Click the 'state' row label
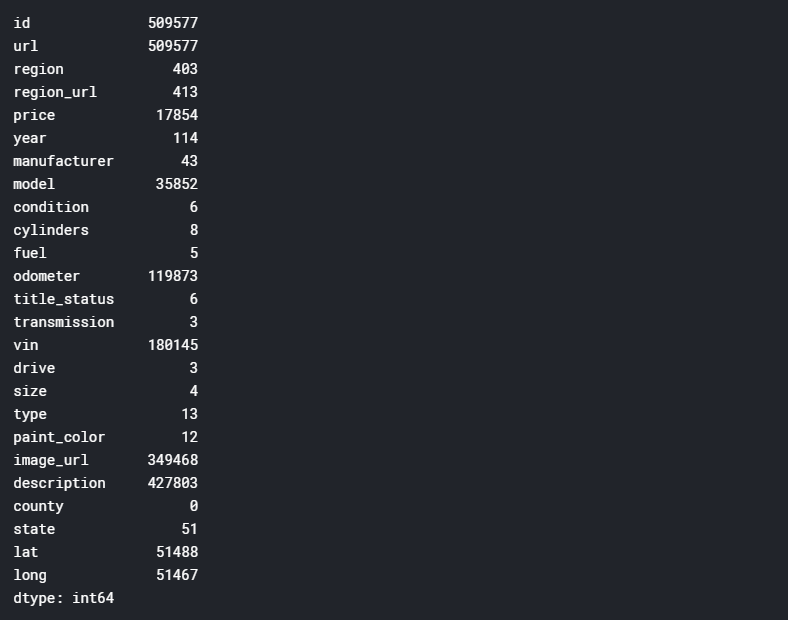 (34, 529)
